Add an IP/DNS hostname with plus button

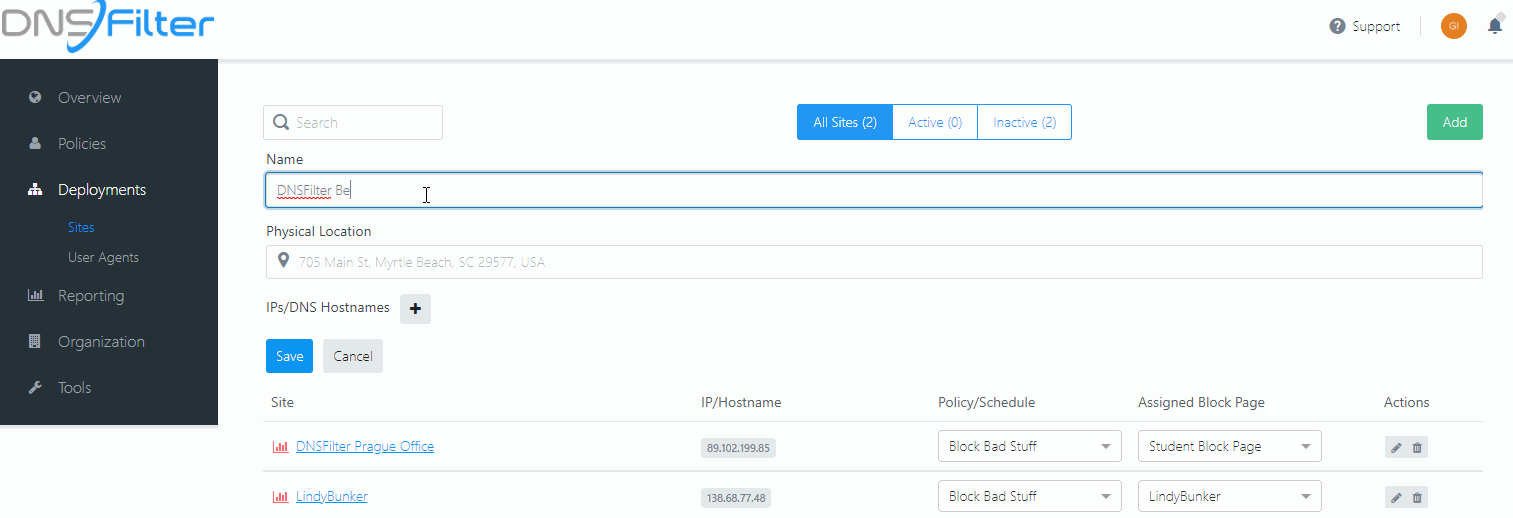[x=415, y=309]
